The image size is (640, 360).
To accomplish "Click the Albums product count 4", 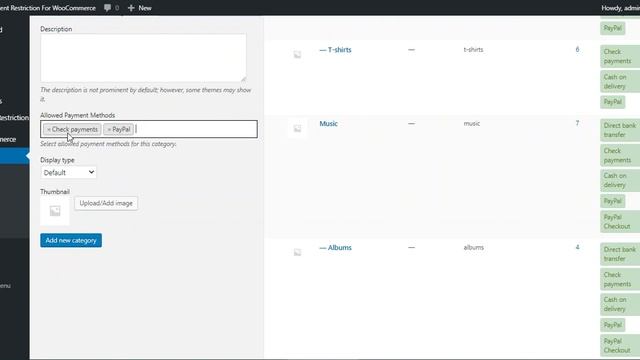I will pos(577,247).
